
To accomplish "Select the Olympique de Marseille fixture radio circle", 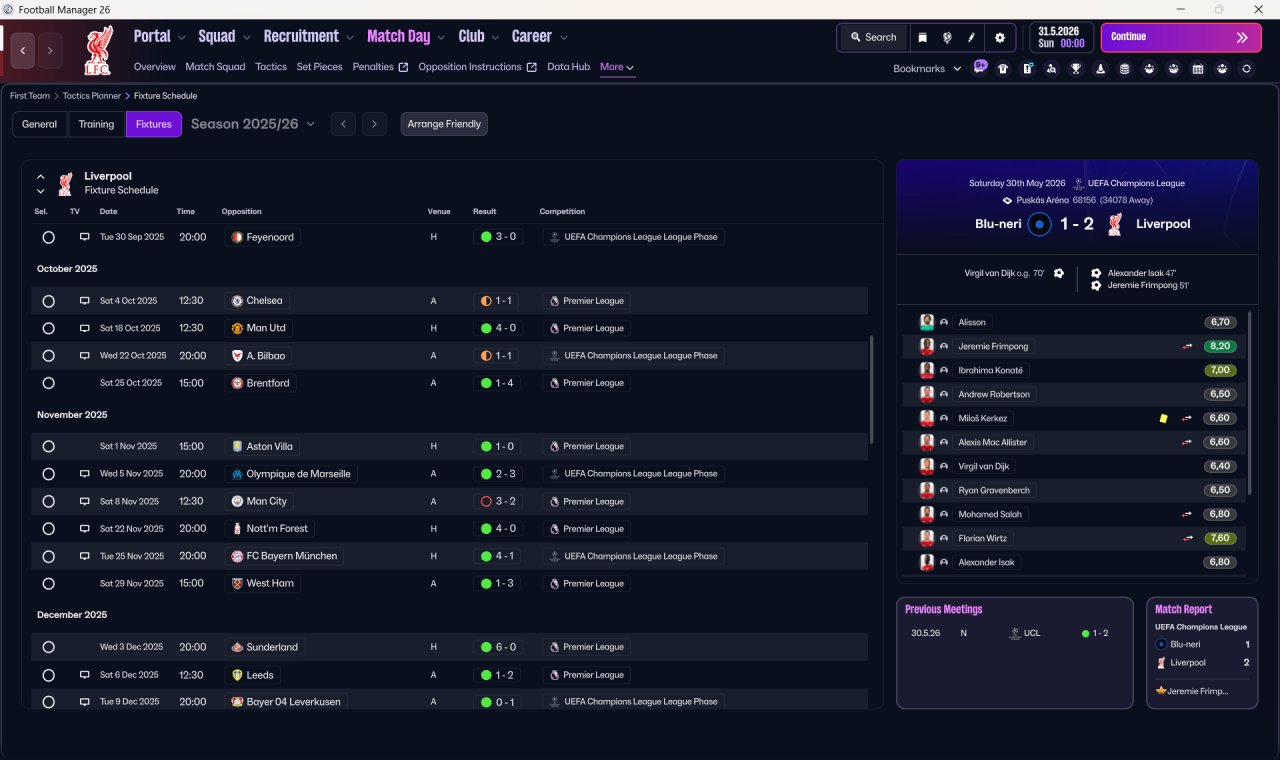I will pyautogui.click(x=48, y=474).
